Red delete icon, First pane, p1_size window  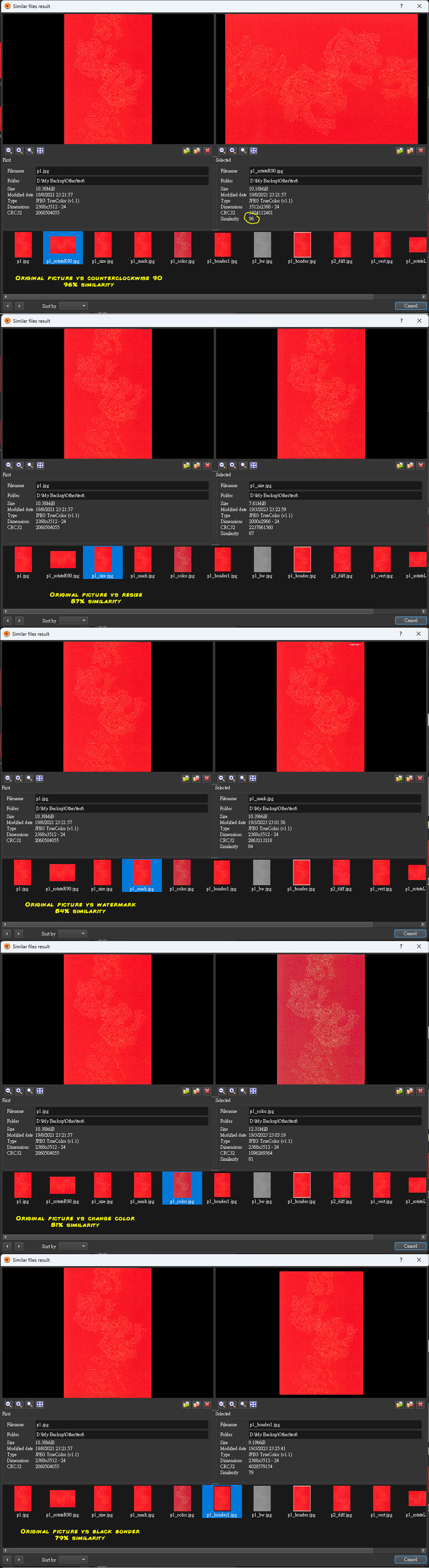point(208,465)
